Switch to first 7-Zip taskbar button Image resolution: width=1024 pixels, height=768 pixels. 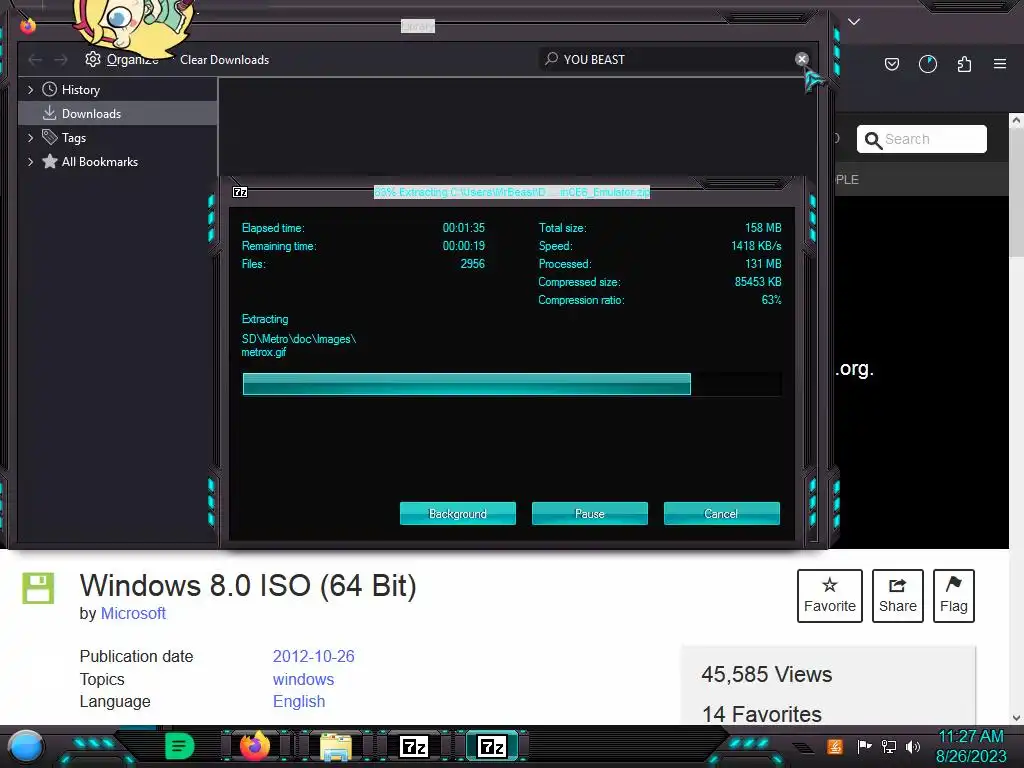point(414,746)
